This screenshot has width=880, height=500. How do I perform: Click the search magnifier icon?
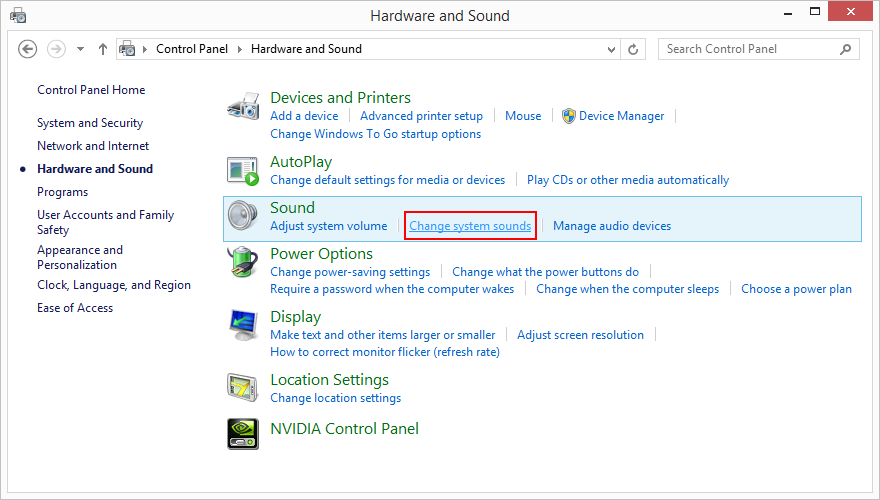[845, 49]
